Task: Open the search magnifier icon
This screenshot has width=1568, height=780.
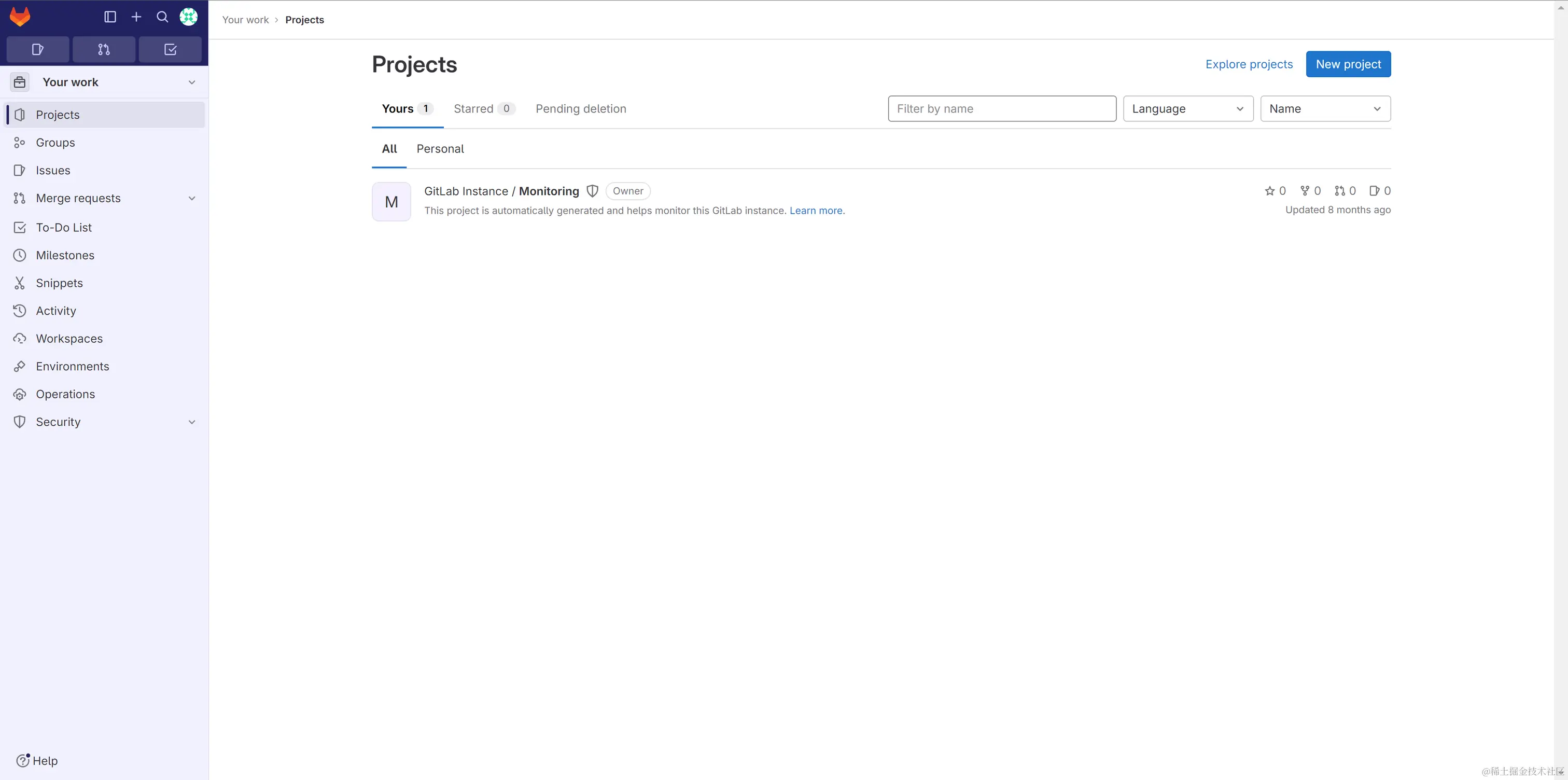Action: click(162, 17)
